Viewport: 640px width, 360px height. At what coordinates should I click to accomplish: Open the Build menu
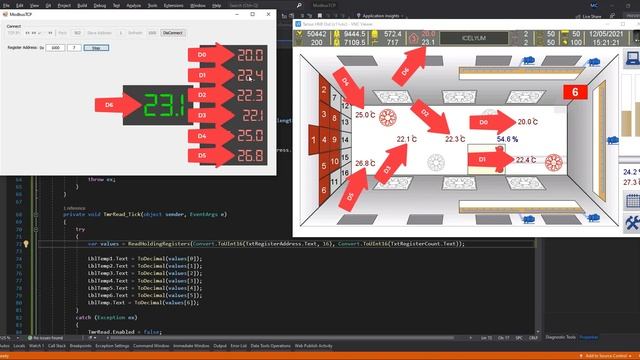click(x=82, y=5)
